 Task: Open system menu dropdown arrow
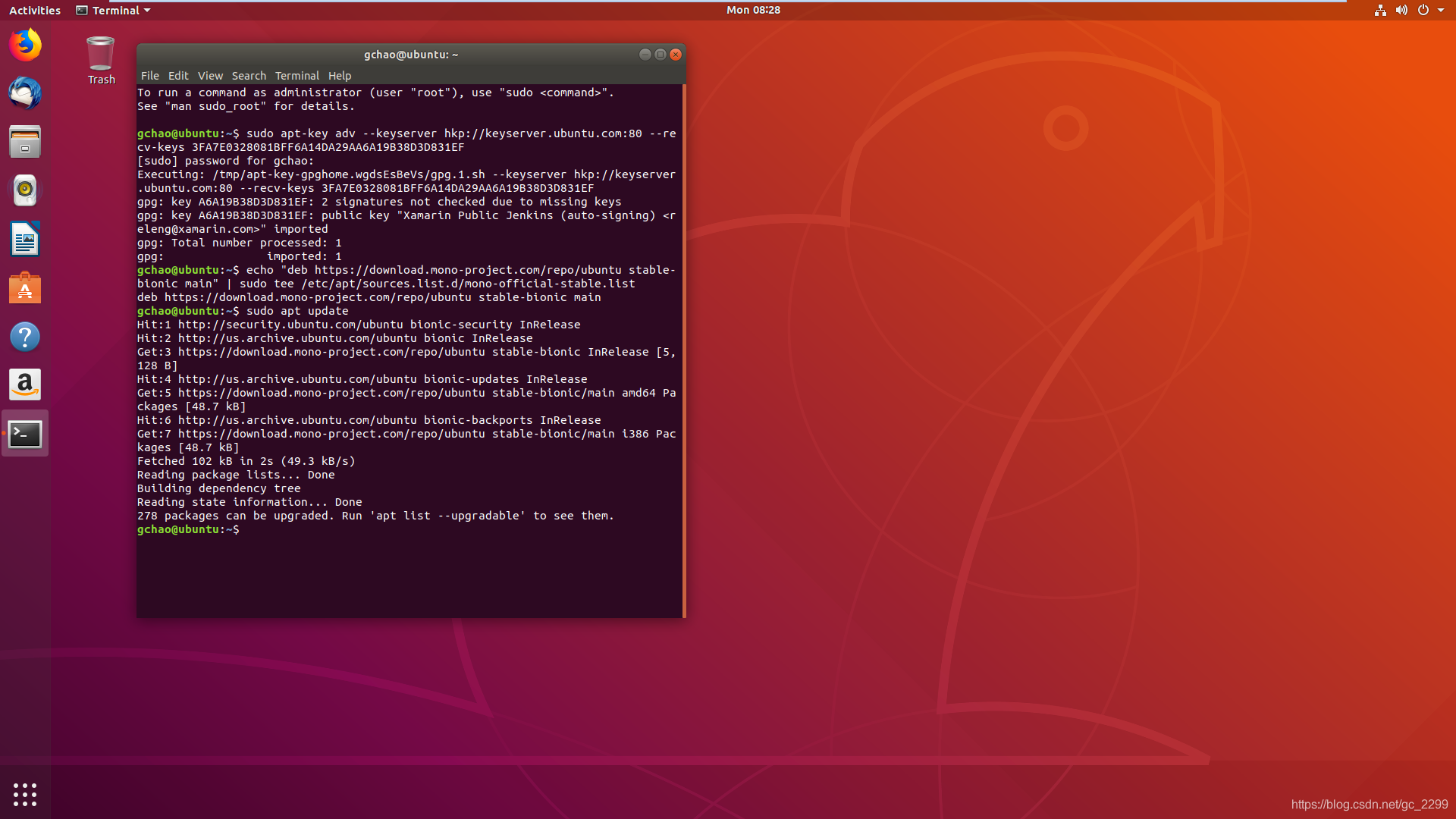pyautogui.click(x=1441, y=10)
